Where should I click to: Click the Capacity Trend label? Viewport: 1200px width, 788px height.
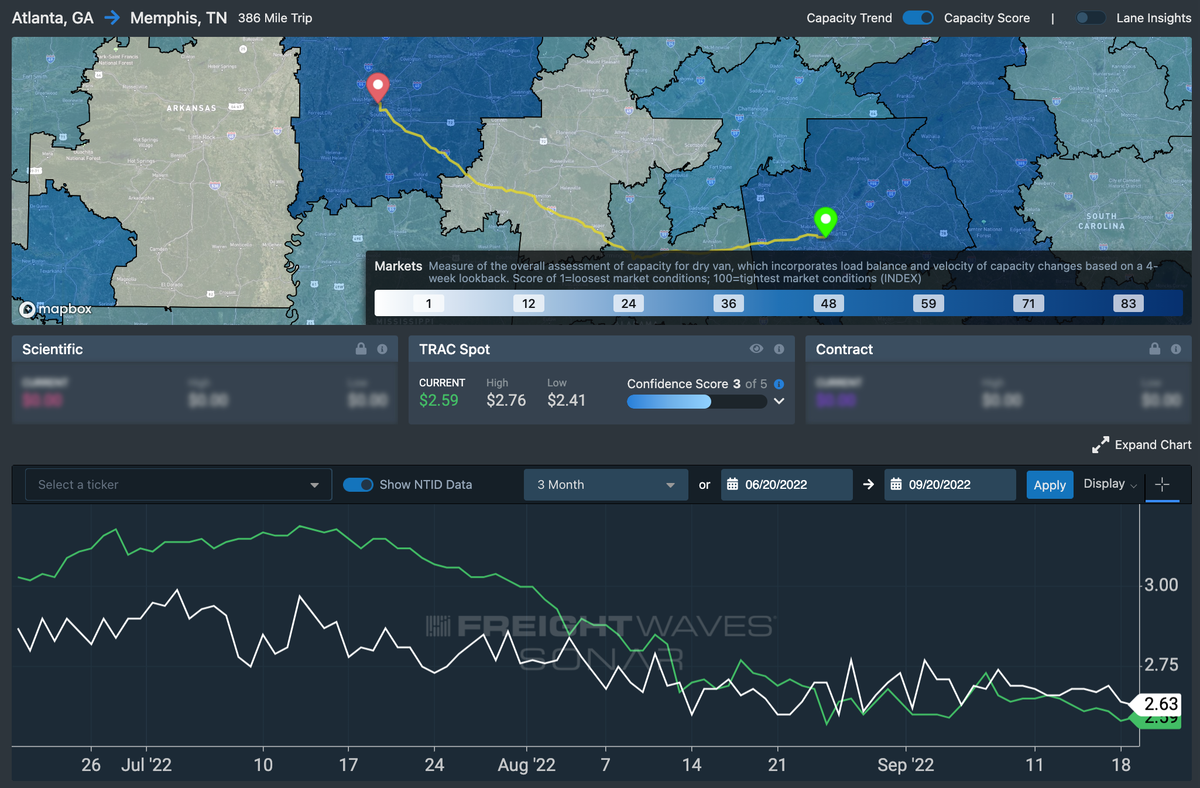(x=849, y=18)
